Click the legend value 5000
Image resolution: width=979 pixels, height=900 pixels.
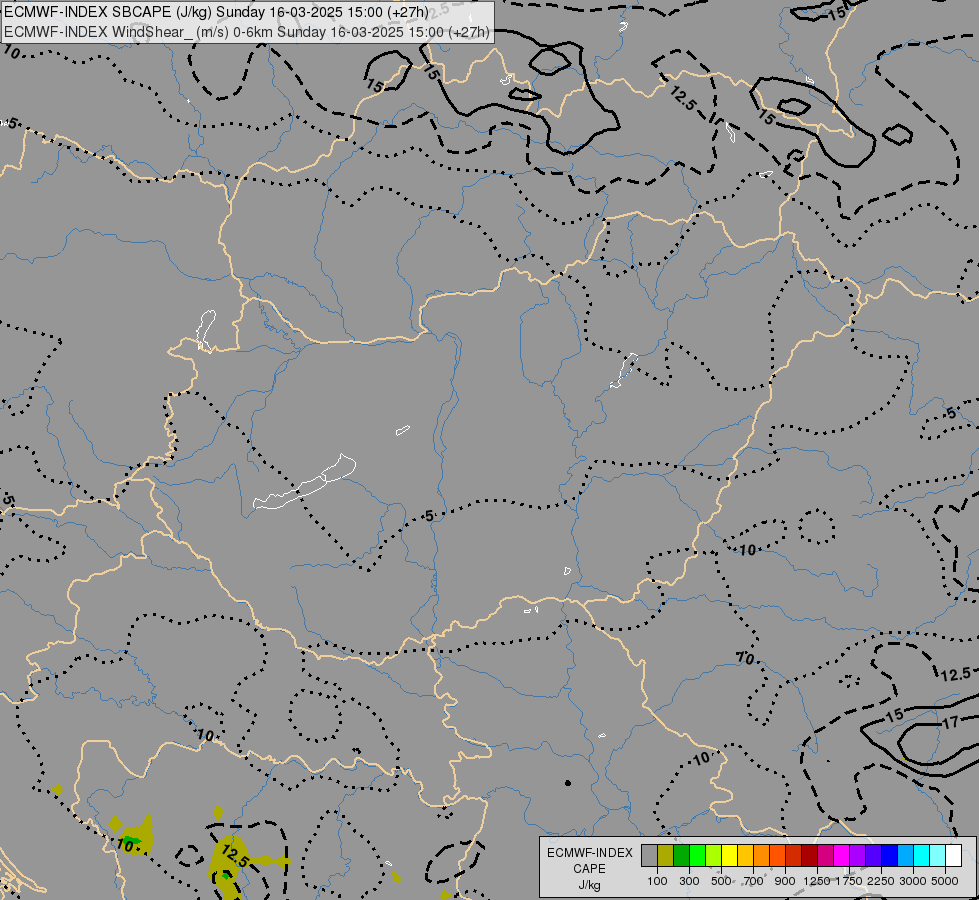(x=945, y=881)
